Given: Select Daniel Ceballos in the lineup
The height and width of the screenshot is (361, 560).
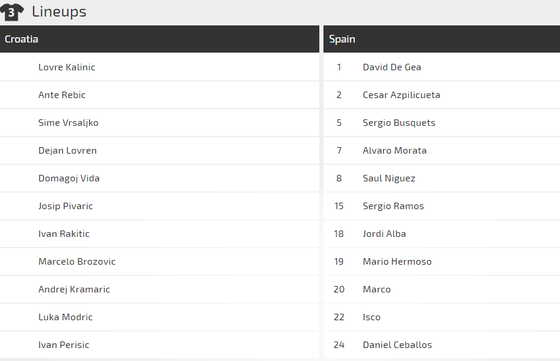Looking at the screenshot, I should point(397,345).
